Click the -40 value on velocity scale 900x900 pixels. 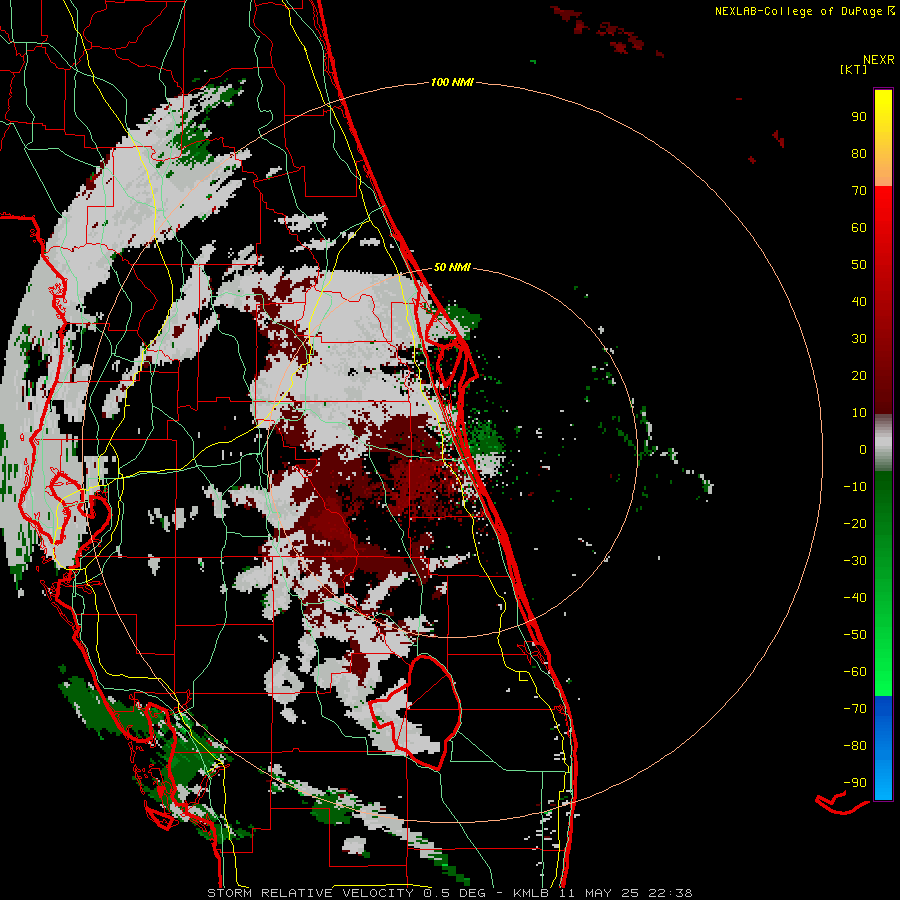855,598
